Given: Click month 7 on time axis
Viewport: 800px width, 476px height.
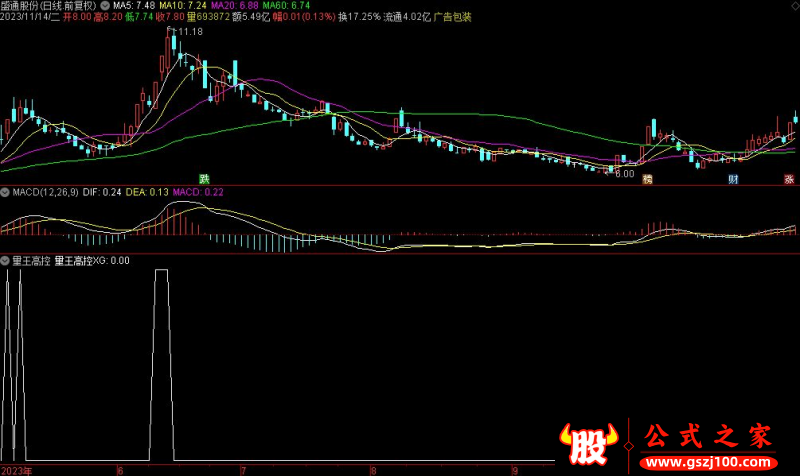Looking at the screenshot, I should pos(243,471).
